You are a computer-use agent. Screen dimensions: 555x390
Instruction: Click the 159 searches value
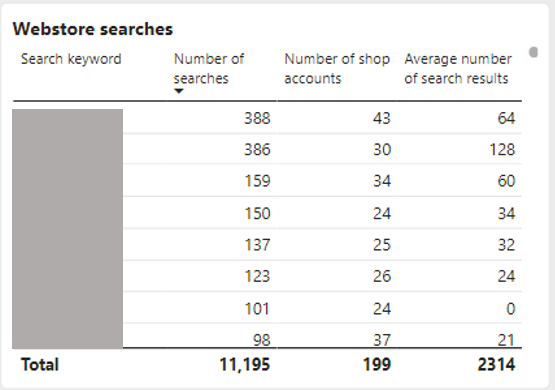257,181
